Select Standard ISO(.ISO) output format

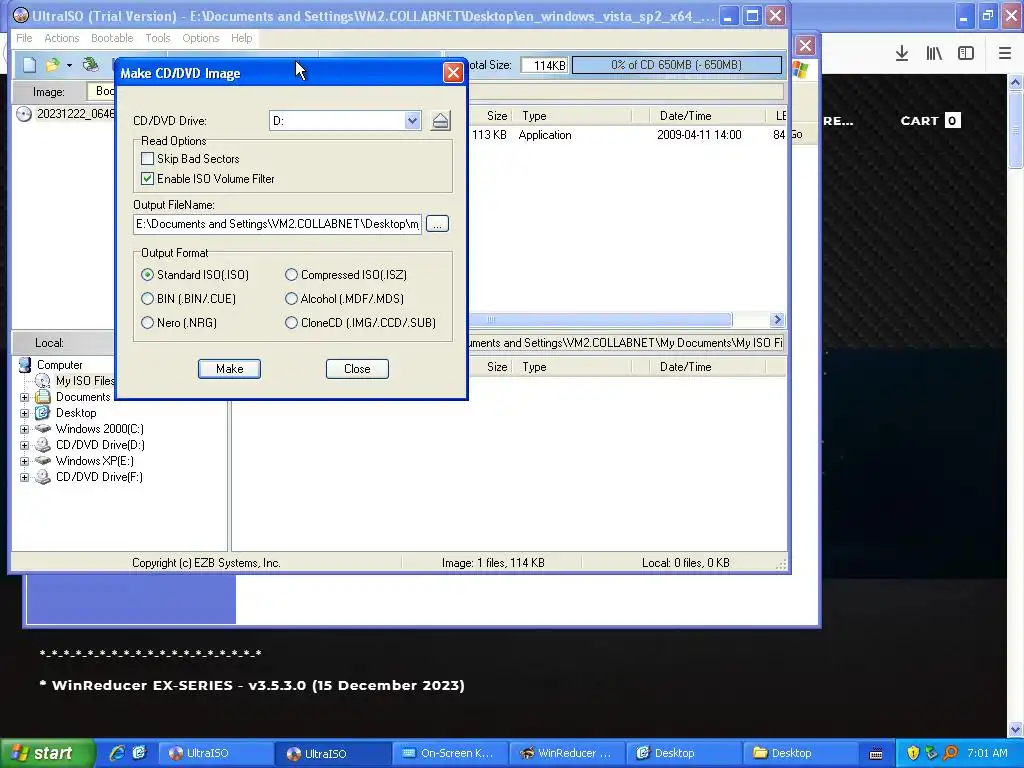[x=148, y=275]
